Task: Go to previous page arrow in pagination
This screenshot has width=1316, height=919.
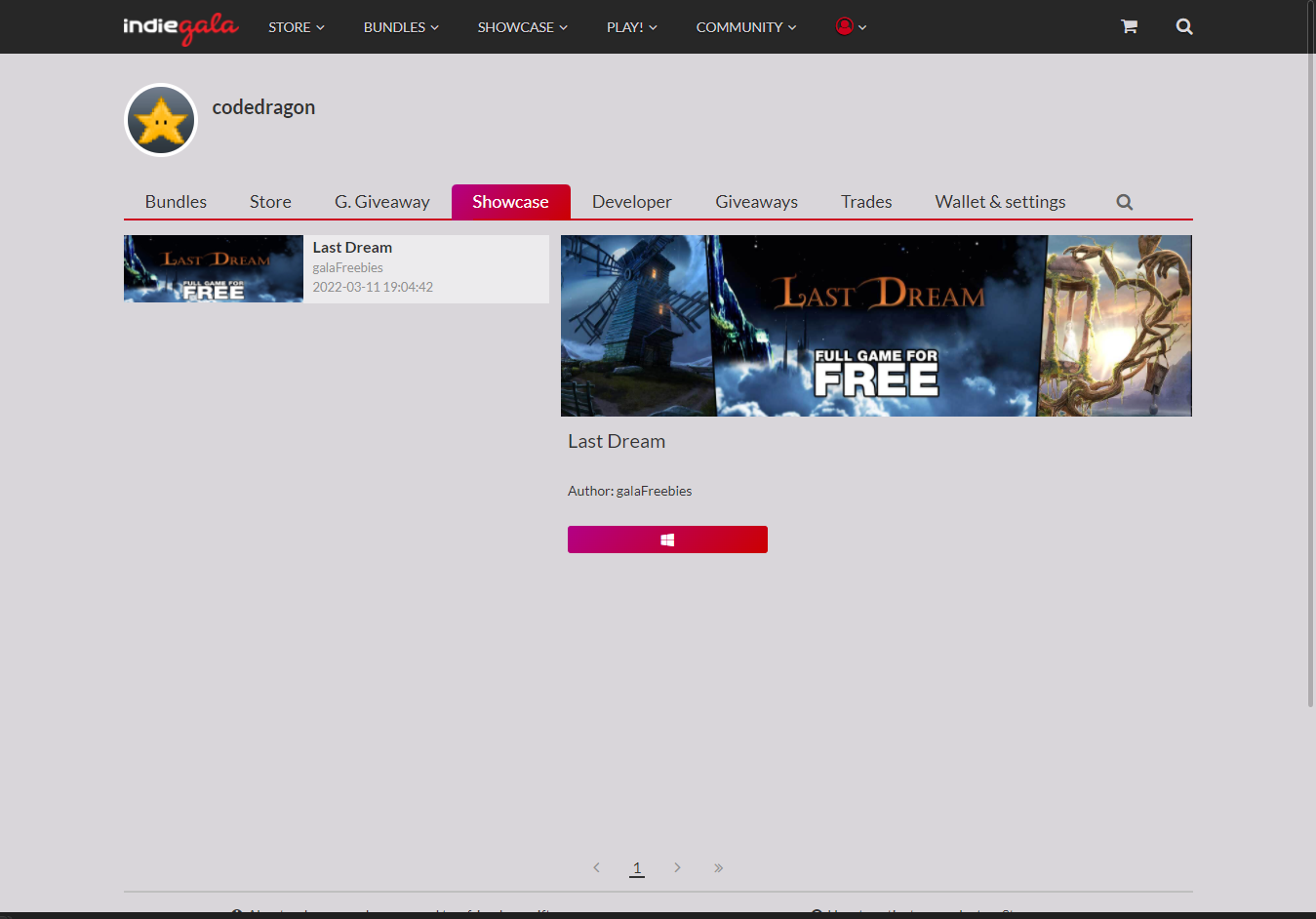Action: coord(597,867)
